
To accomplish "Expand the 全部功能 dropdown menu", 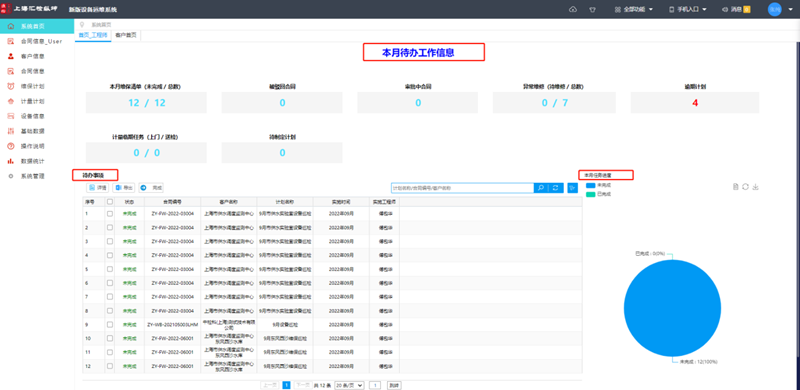I will pyautogui.click(x=634, y=9).
